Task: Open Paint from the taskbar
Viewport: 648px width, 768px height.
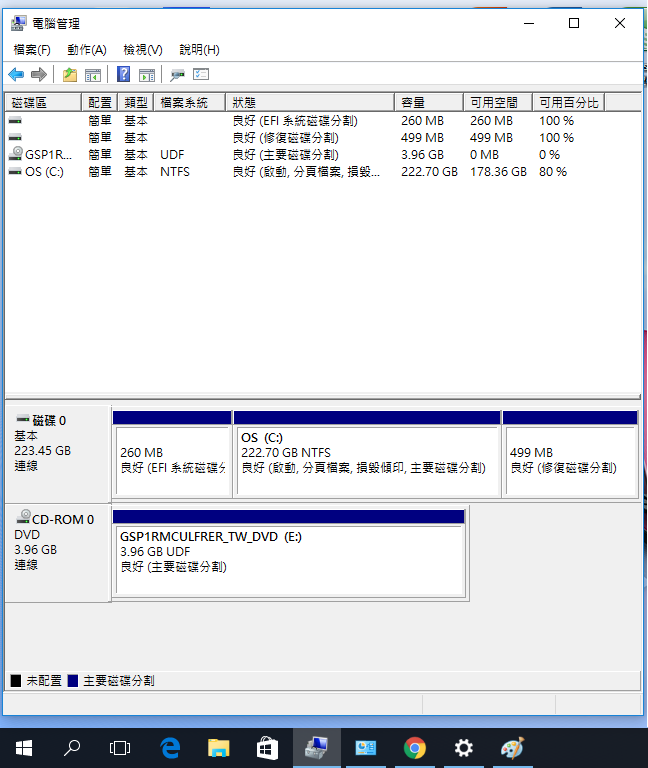Action: [513, 748]
